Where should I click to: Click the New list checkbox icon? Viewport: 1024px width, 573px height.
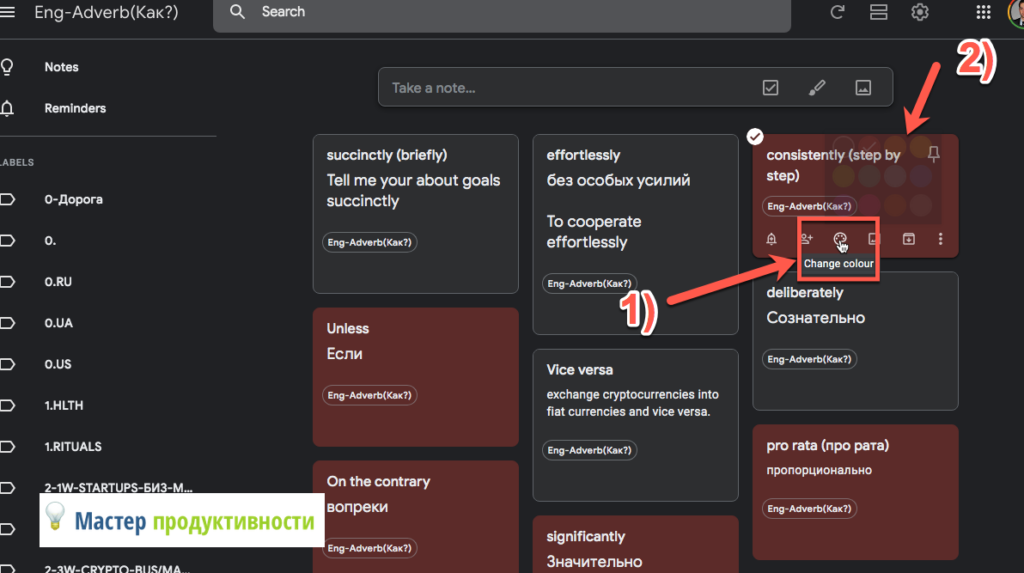[770, 88]
